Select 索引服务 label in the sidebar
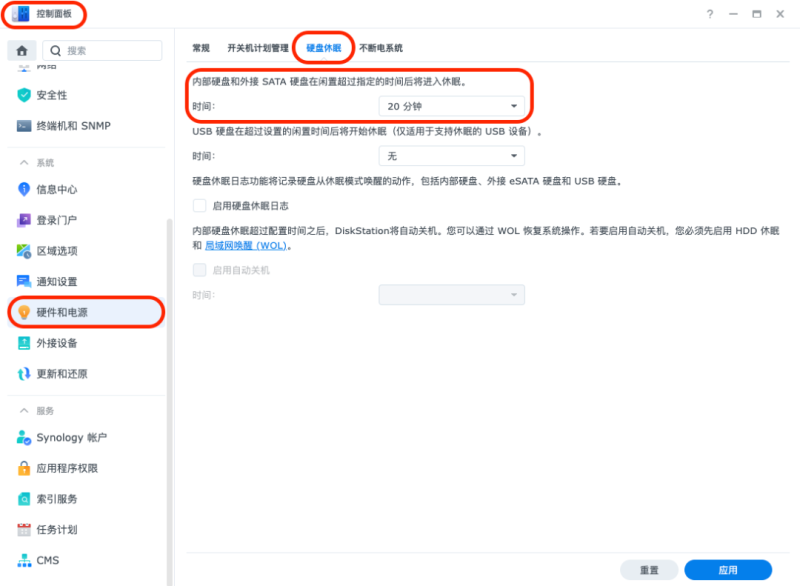The width and height of the screenshot is (800, 586). [x=57, y=499]
